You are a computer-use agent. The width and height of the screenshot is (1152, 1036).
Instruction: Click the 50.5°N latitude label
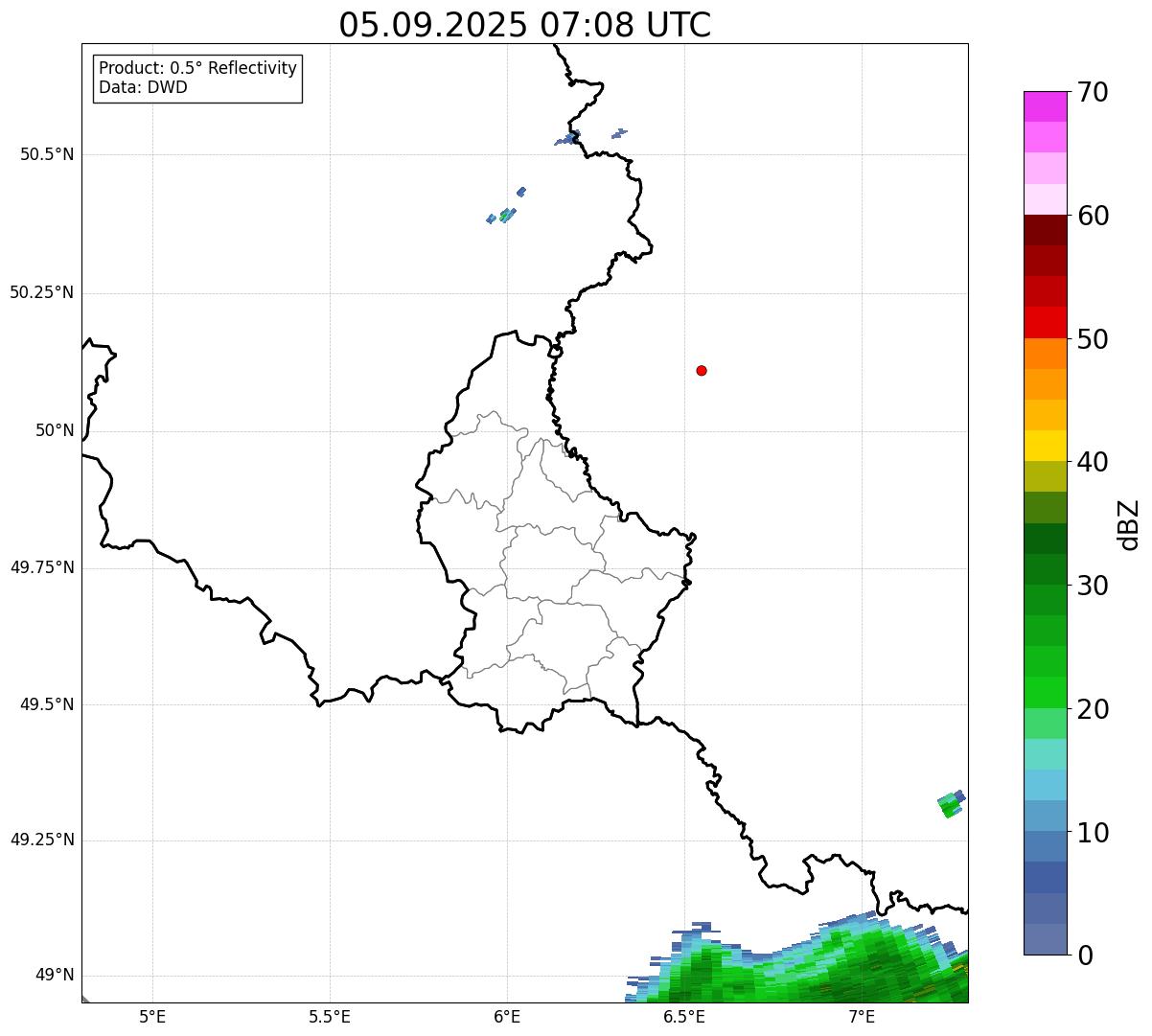pyautogui.click(x=47, y=154)
